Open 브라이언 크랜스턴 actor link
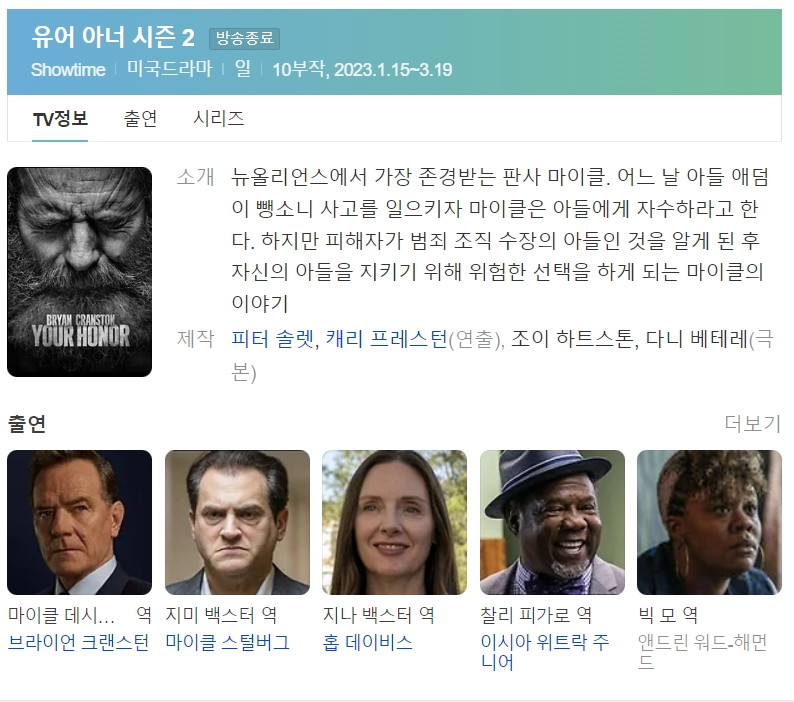Screen dimensions: 794x702 [78, 642]
